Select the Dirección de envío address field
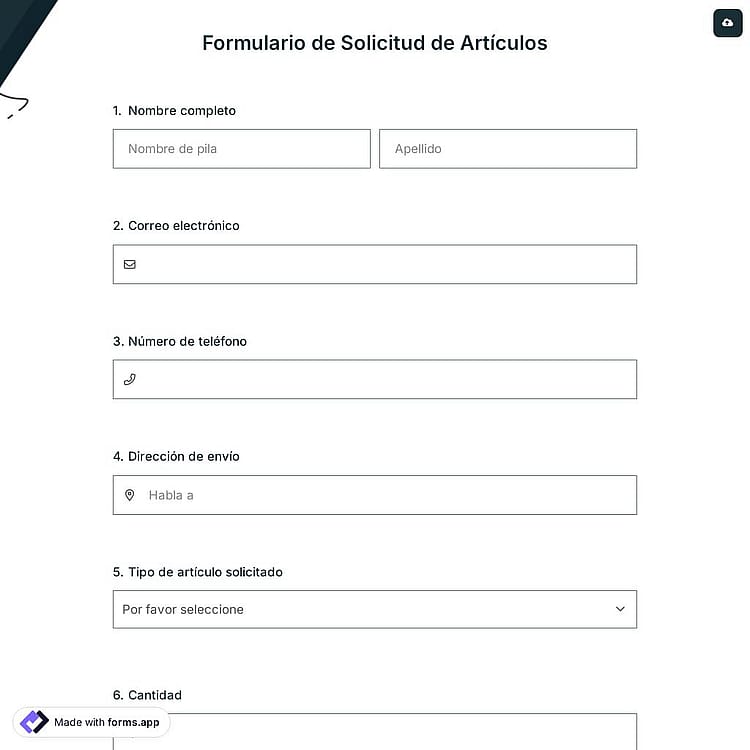This screenshot has height=750, width=750. point(375,495)
